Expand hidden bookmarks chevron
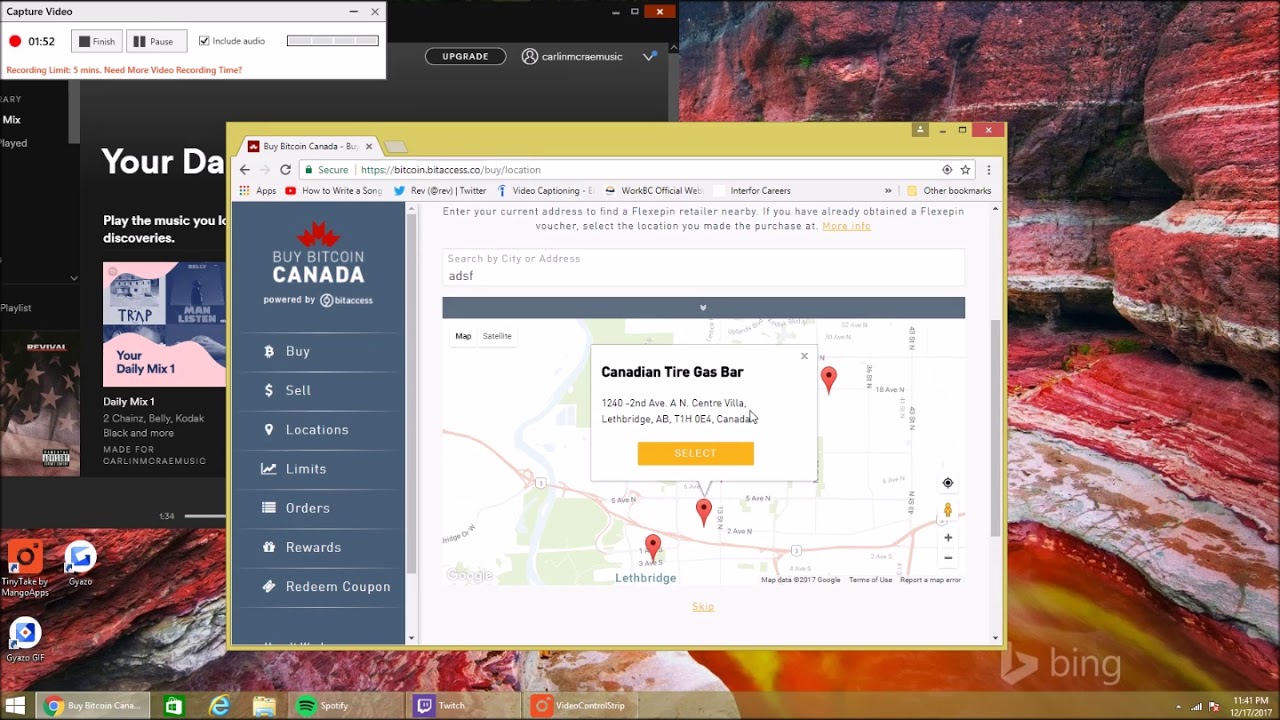The image size is (1280, 720). 888,191
